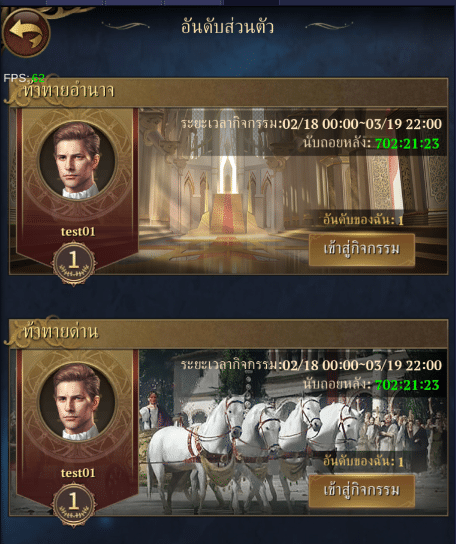Open the ท้าทายด่าน section header
Screen dimensions: 456x544
[228, 333]
